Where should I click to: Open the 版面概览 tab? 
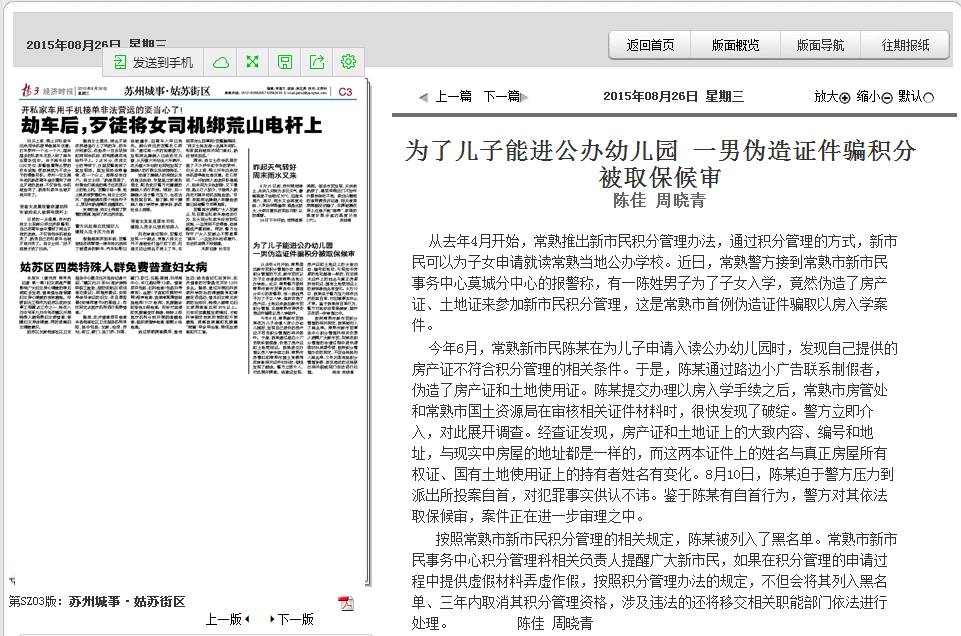pyautogui.click(x=735, y=45)
